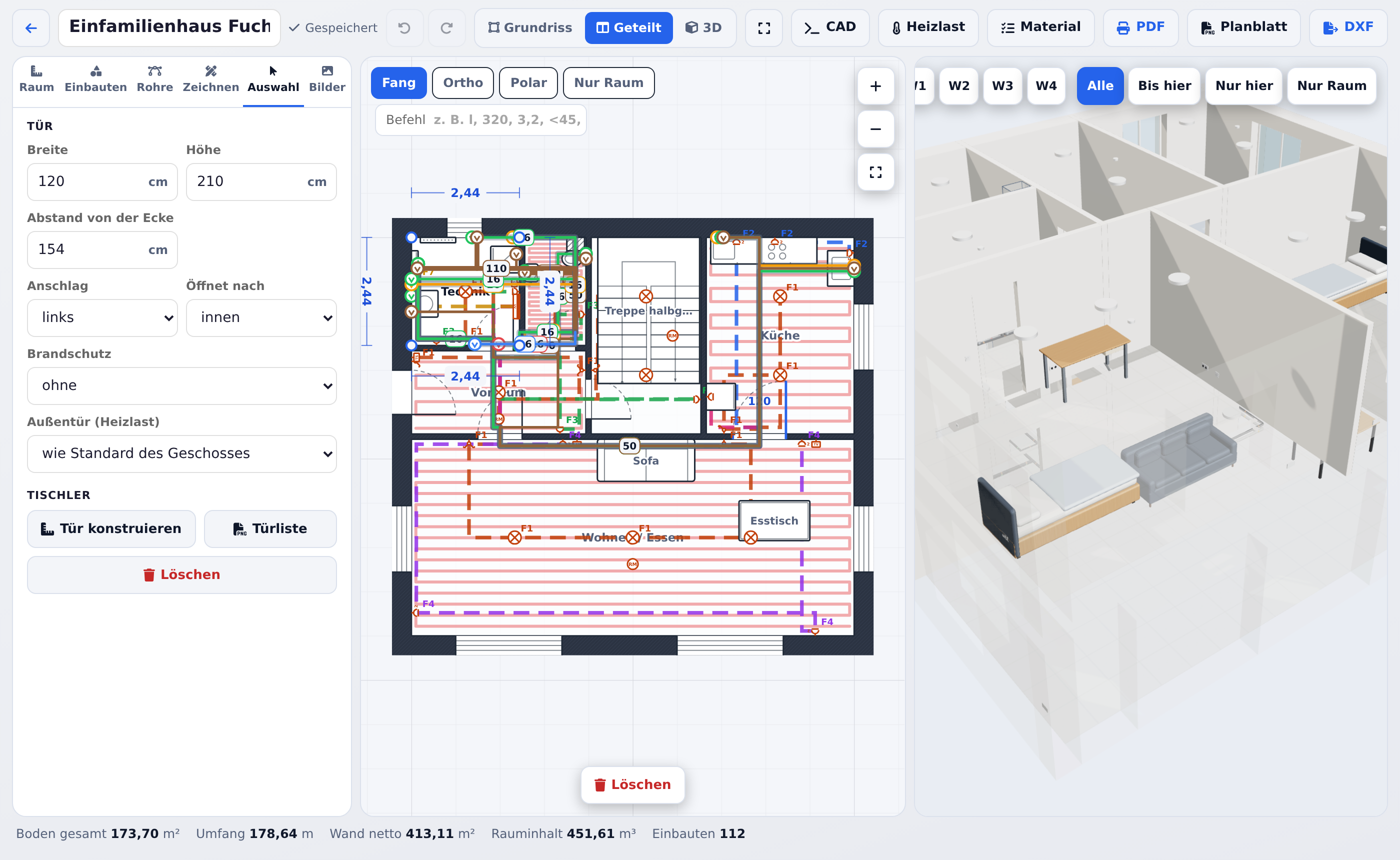The image size is (1400, 860).
Task: Open the CAD command console
Action: coord(829,27)
